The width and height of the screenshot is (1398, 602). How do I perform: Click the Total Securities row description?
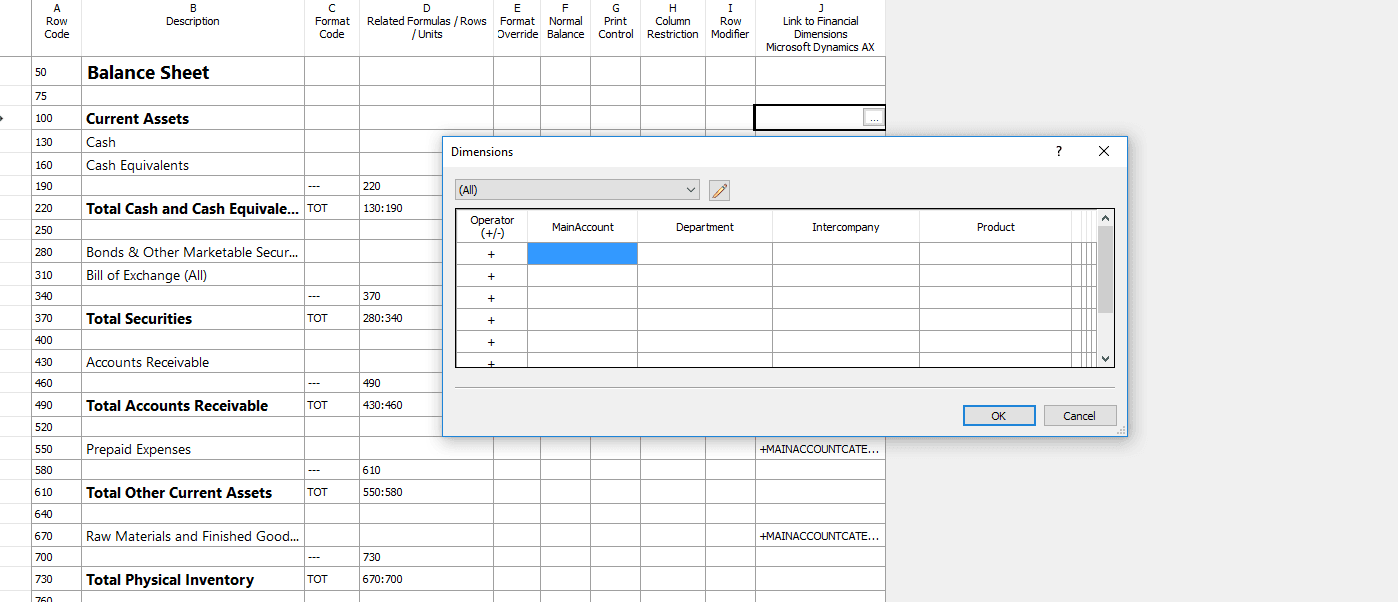(x=192, y=319)
